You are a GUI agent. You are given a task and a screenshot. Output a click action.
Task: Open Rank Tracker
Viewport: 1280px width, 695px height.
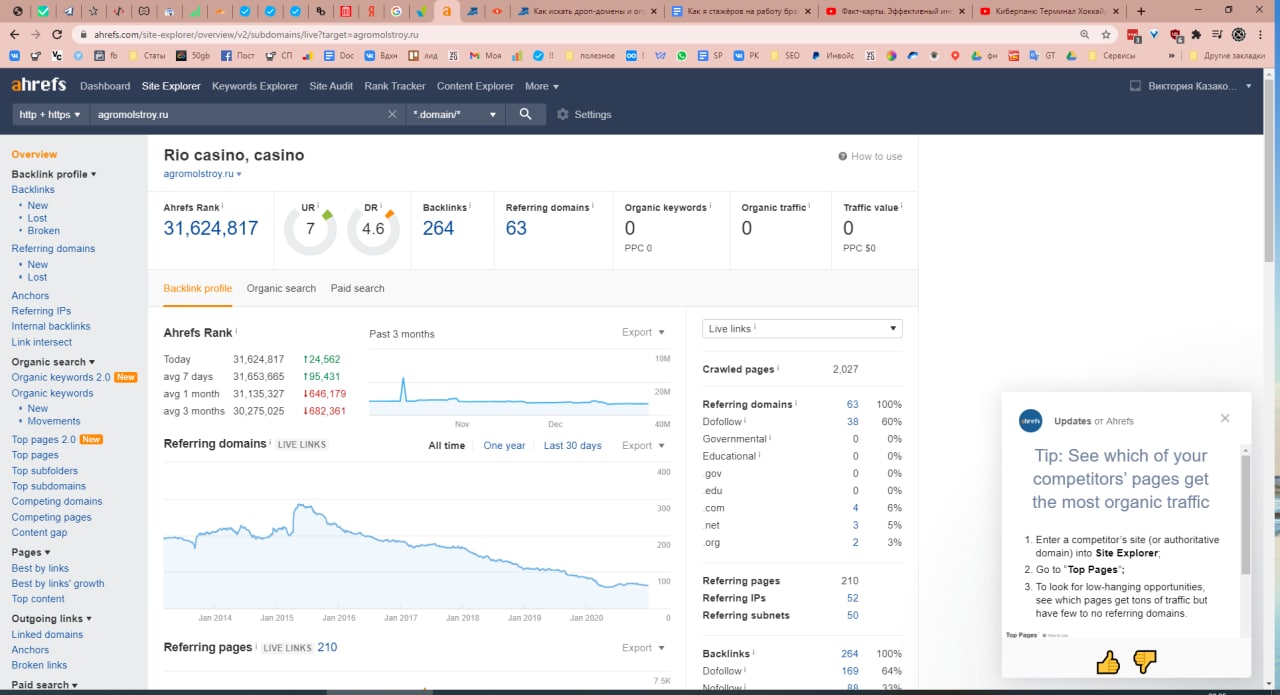395,86
